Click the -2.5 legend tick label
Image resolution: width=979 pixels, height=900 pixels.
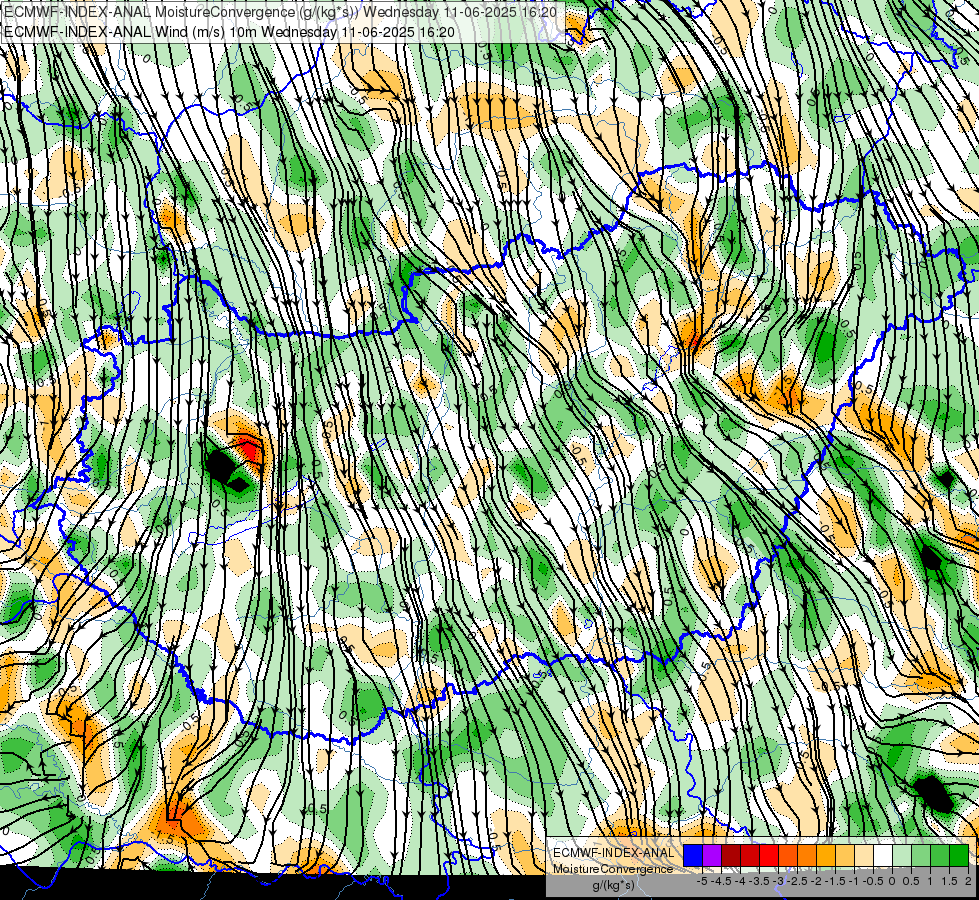click(797, 881)
